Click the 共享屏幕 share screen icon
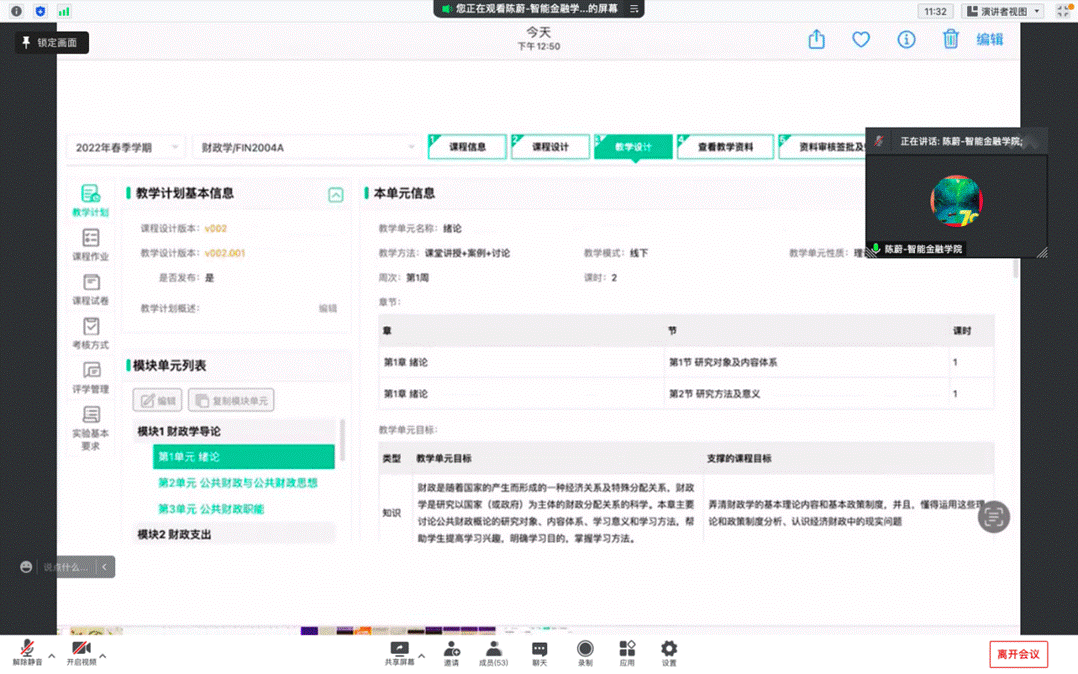Image resolution: width=1078 pixels, height=674 pixels. click(399, 652)
